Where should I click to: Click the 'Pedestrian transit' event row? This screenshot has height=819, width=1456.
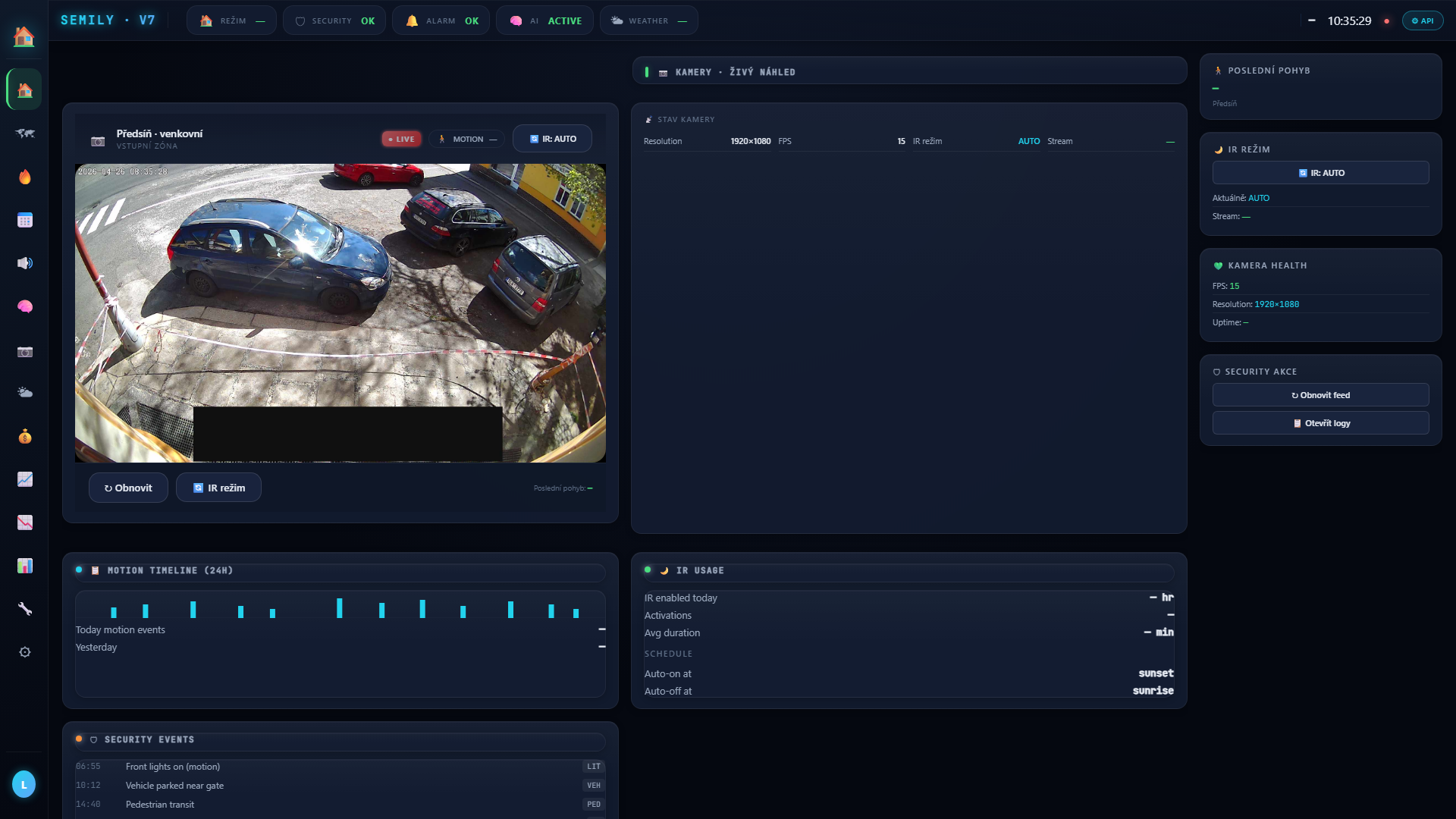point(340,805)
